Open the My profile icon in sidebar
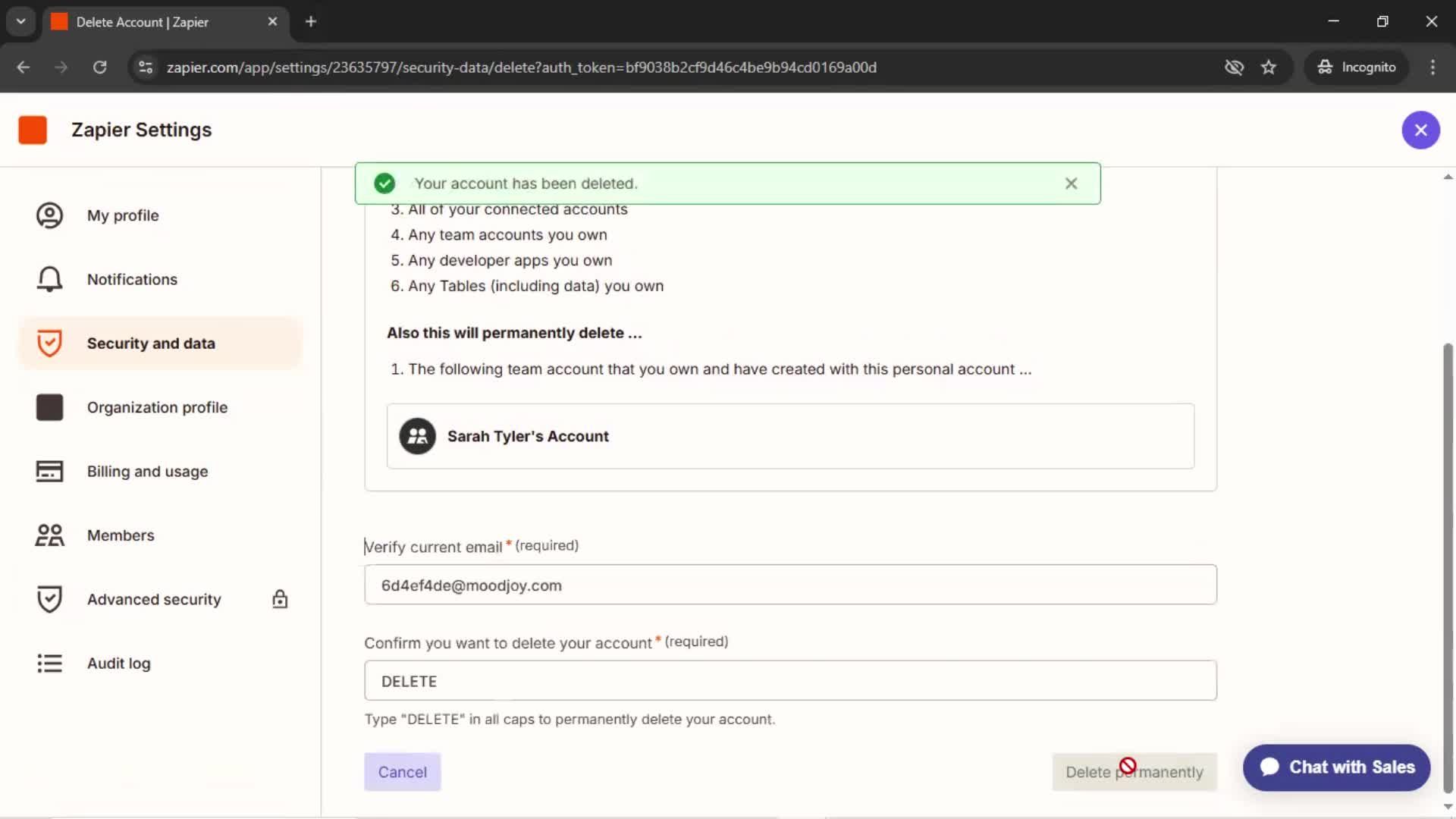 tap(50, 215)
